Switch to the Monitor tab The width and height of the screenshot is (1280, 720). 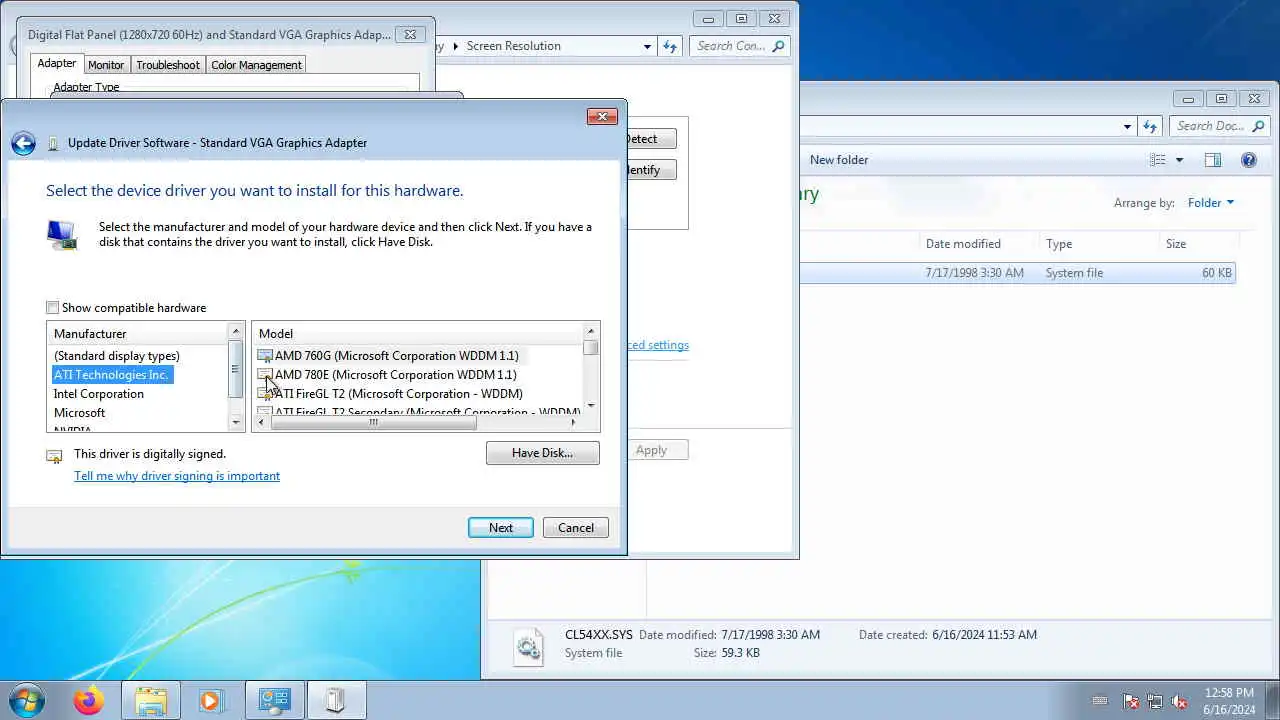pyautogui.click(x=106, y=65)
